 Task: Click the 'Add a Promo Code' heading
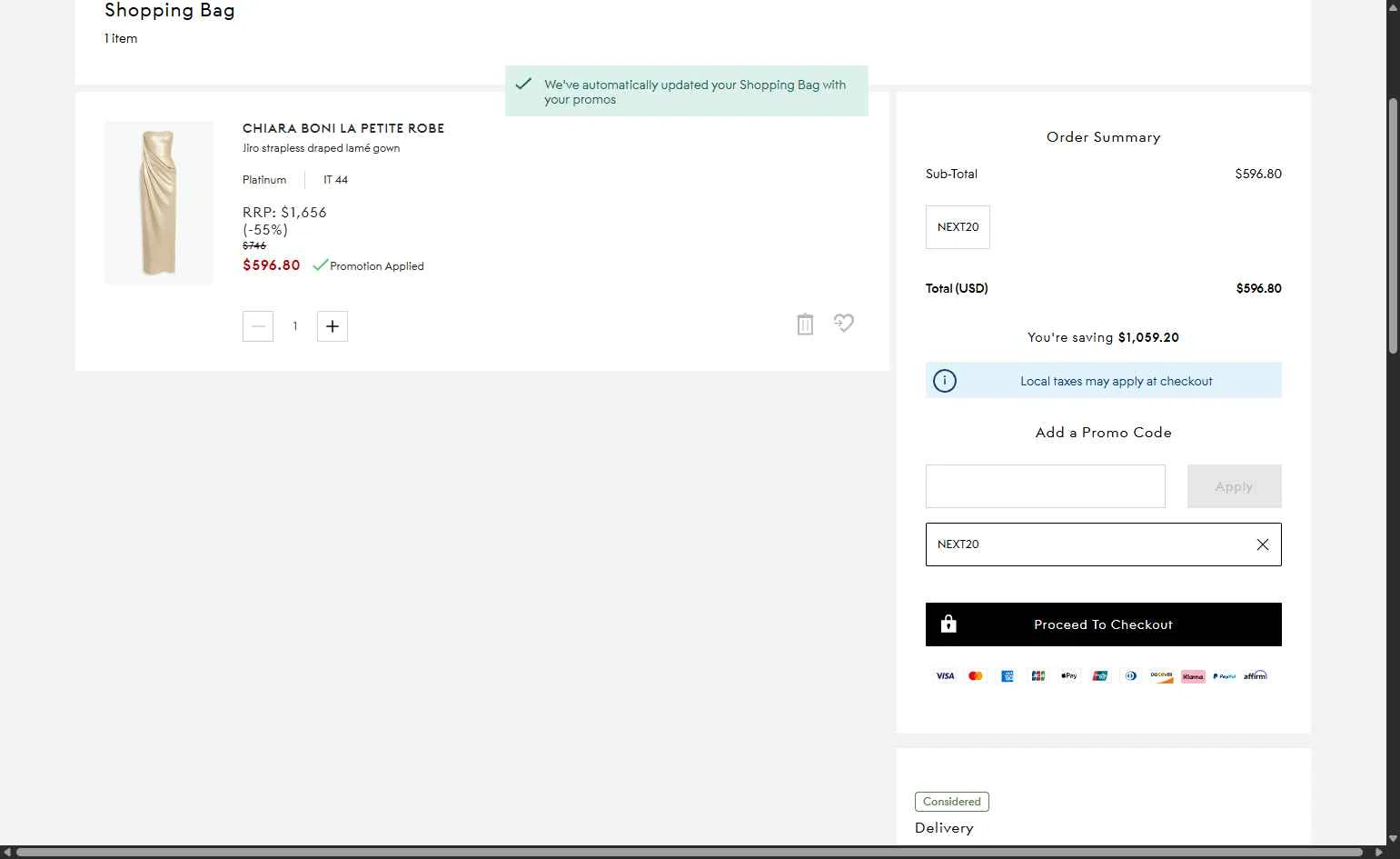coord(1103,433)
